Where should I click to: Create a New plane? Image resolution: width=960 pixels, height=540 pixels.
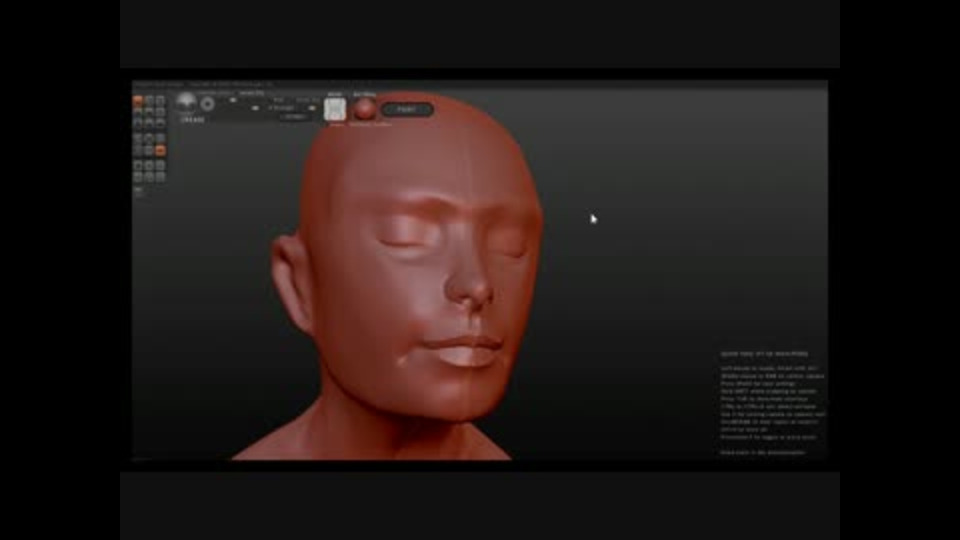[149, 165]
